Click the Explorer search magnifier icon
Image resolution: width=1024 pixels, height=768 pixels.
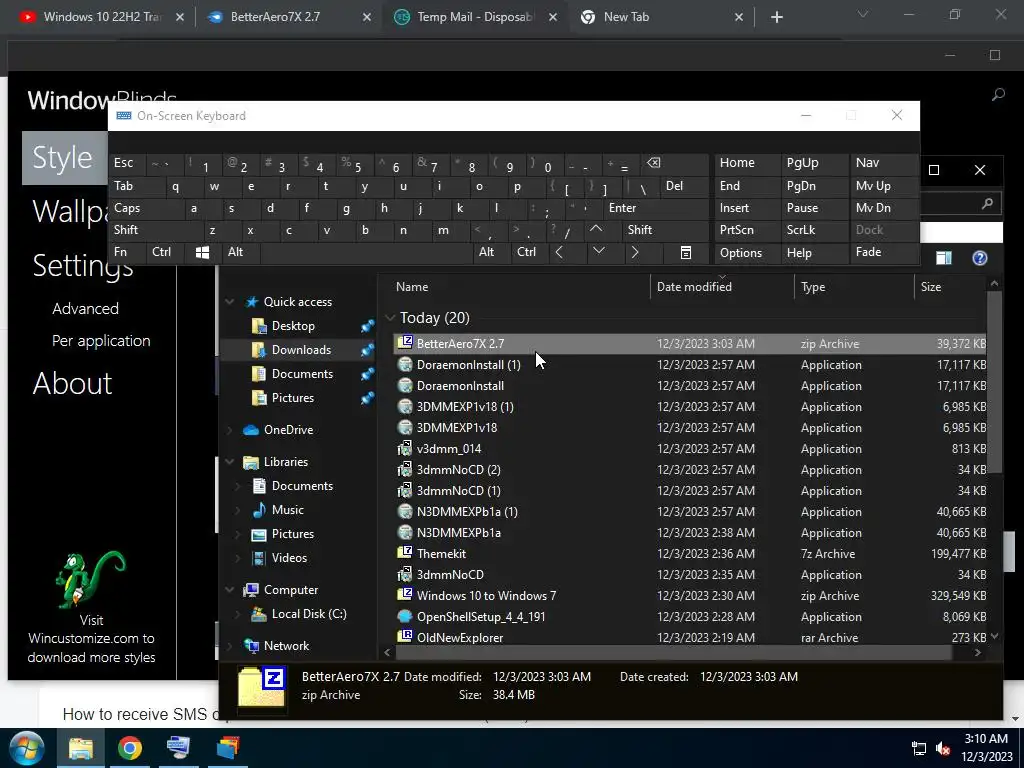987,204
